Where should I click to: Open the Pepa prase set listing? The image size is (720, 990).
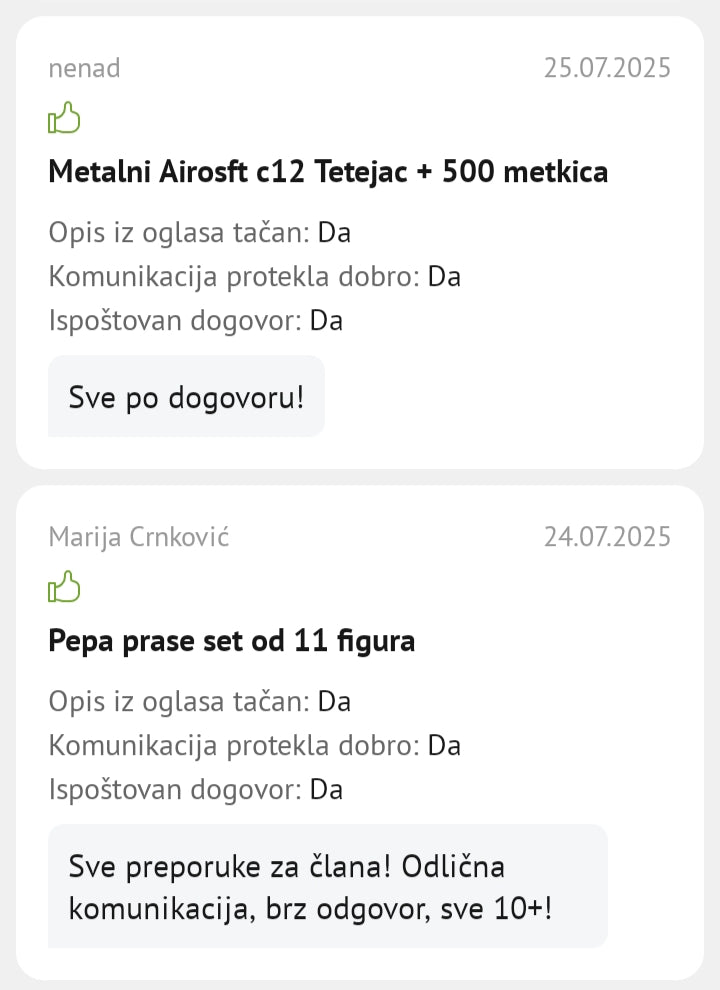coord(231,640)
